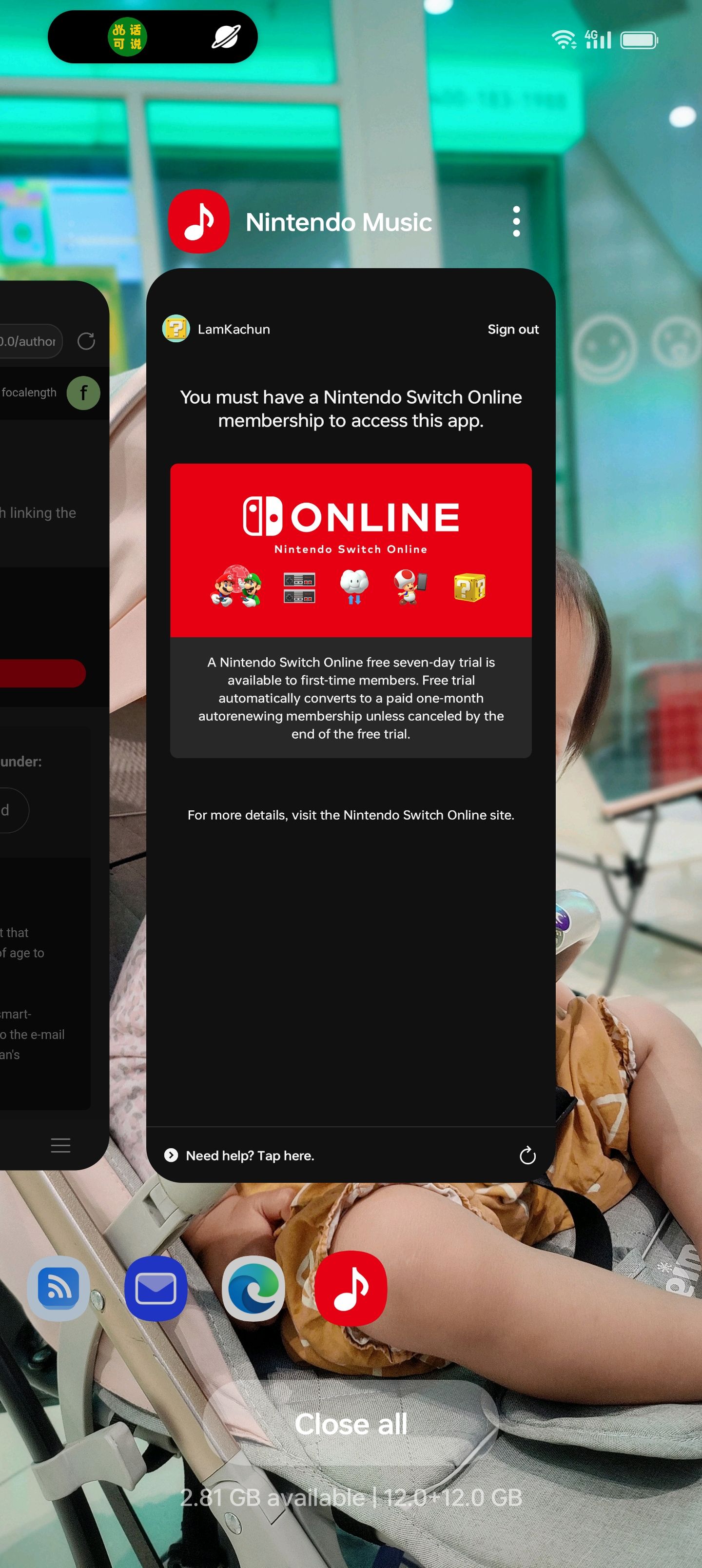Open the Nintendo Switch Online banner

click(351, 550)
